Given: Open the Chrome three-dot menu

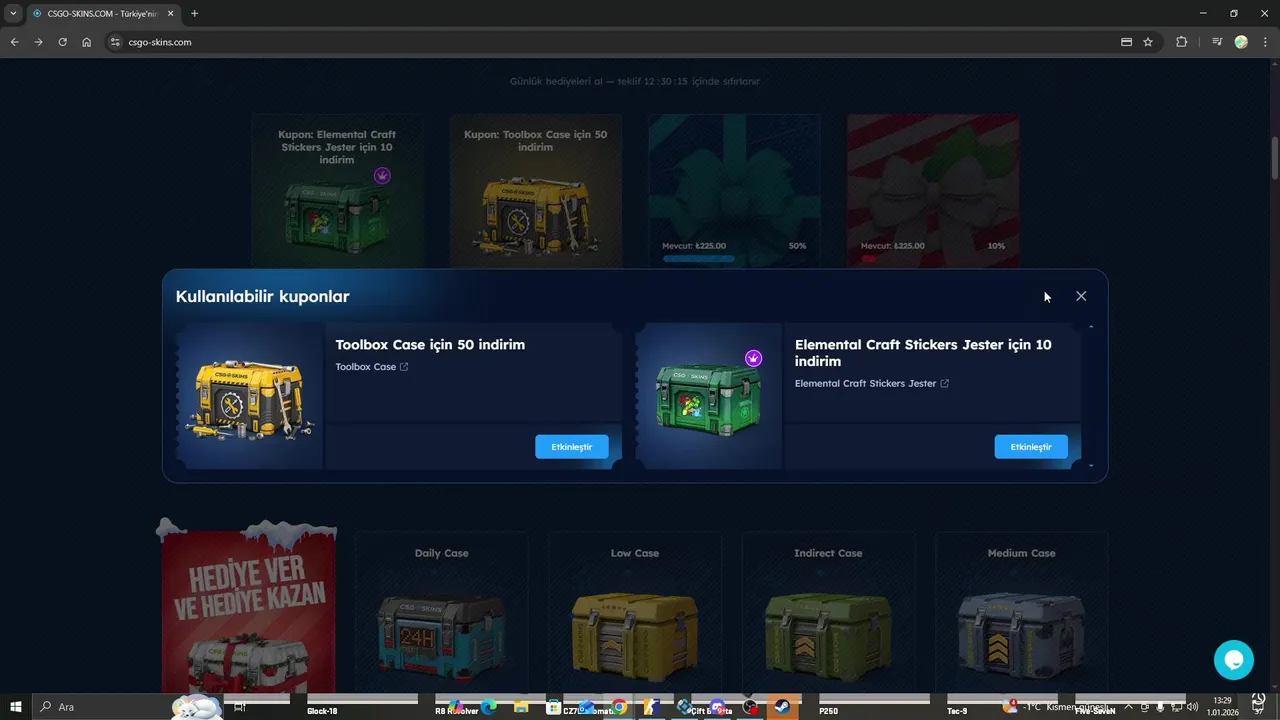Looking at the screenshot, I should click(x=1265, y=42).
